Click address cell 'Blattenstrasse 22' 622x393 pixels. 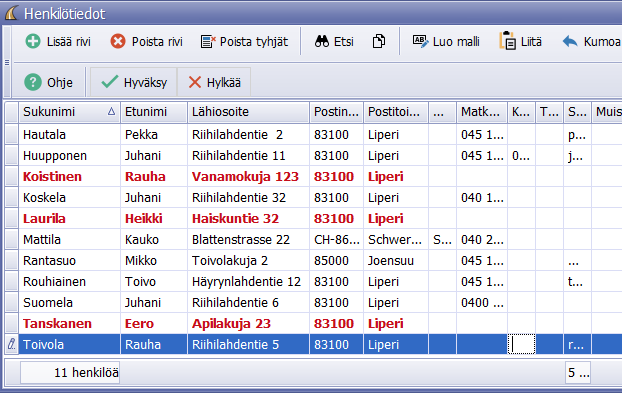click(248, 240)
